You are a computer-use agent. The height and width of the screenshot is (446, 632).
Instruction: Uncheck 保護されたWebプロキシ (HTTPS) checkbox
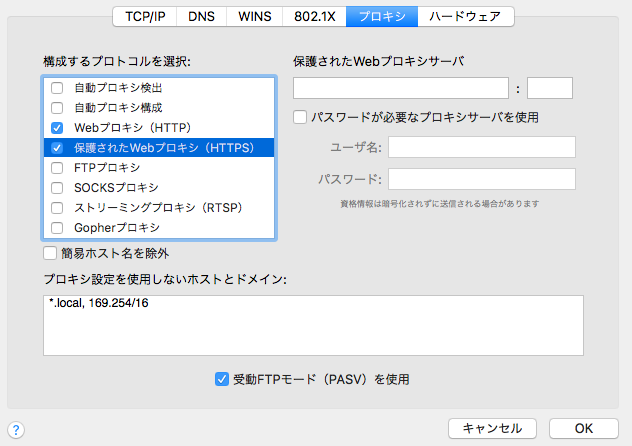(57, 148)
